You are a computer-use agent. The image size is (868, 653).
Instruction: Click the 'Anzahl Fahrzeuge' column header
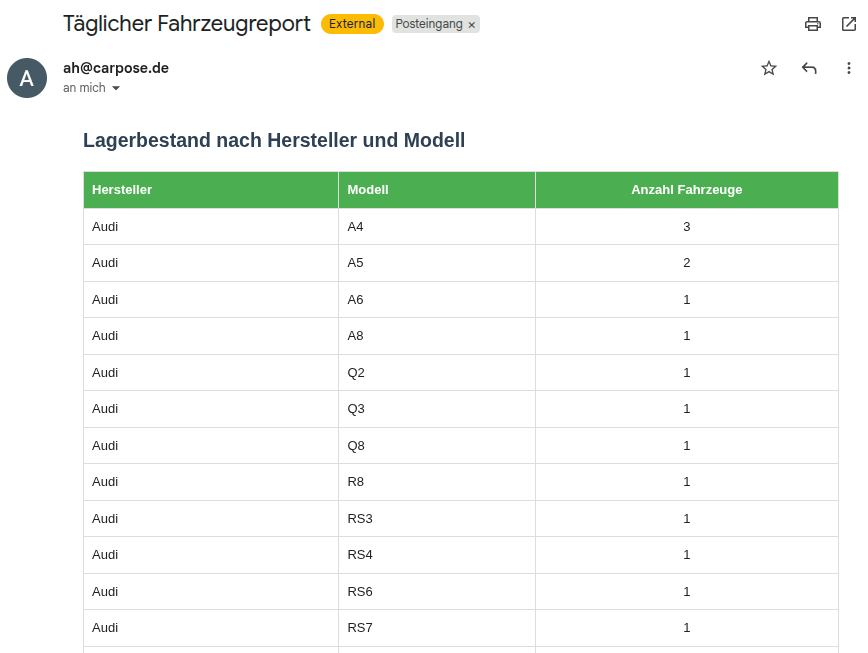[x=686, y=190]
